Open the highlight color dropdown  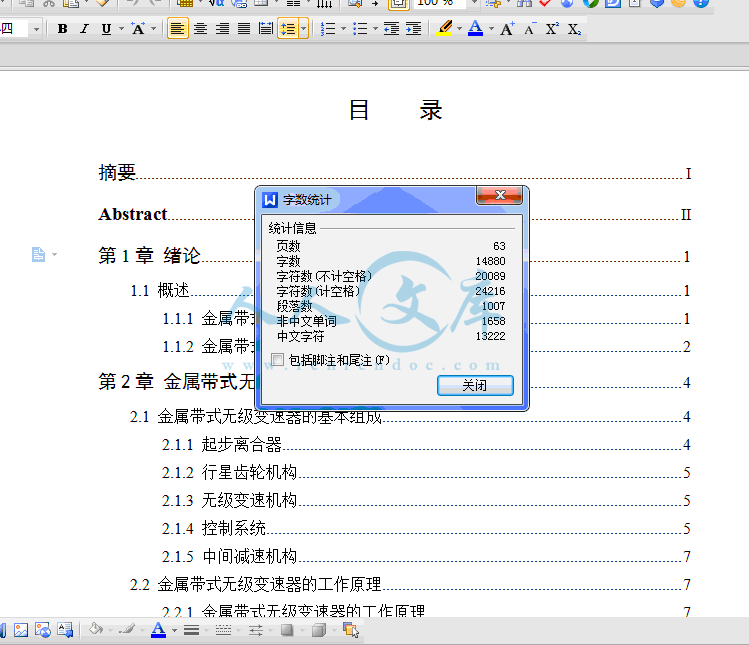(460, 29)
